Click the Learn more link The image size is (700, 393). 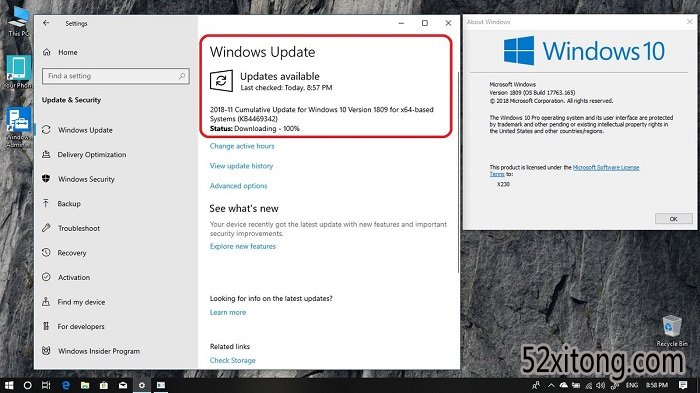pyautogui.click(x=228, y=313)
